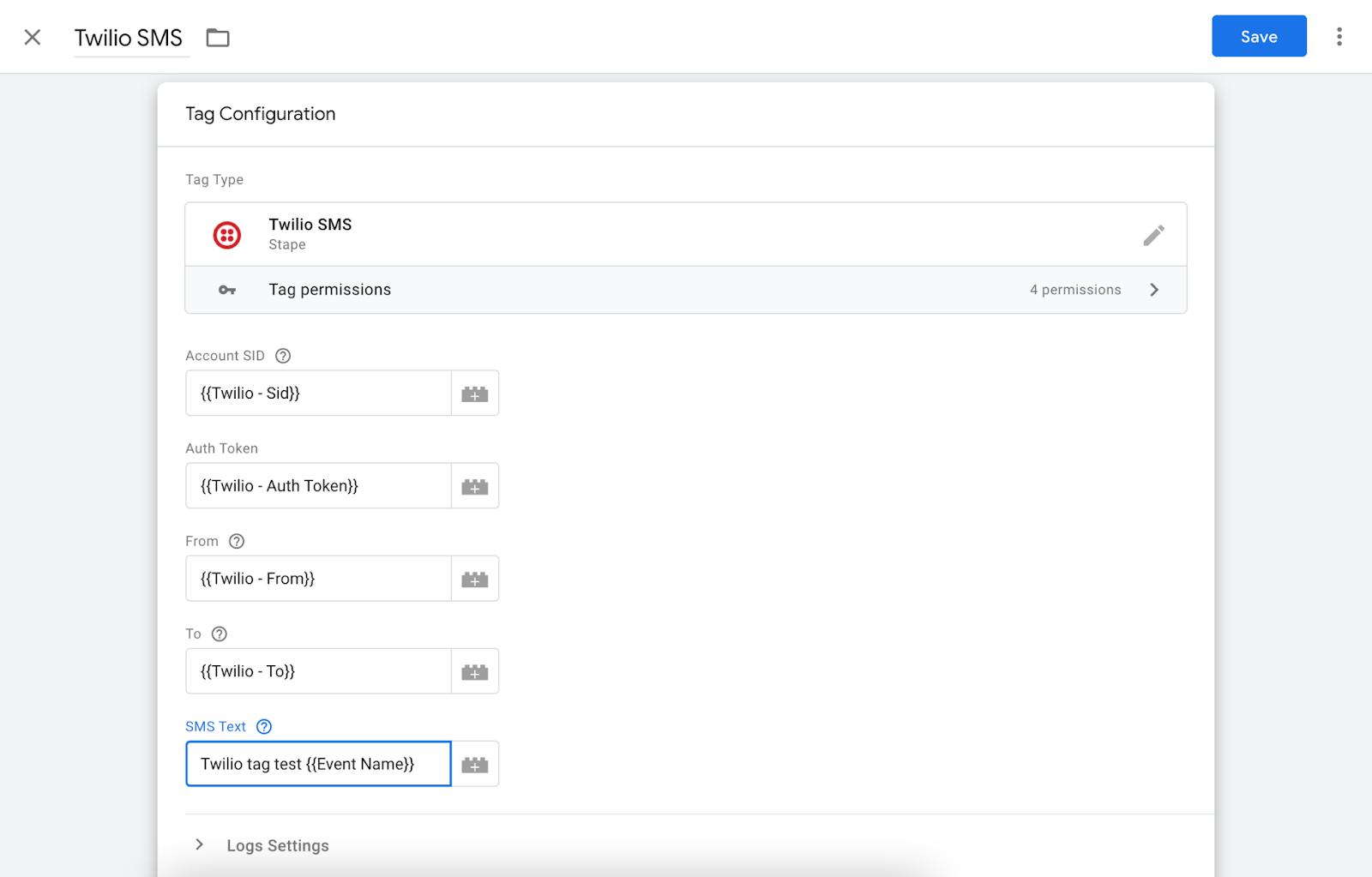The image size is (1372, 877).
Task: Click the Tag Configuration heading
Action: pos(261,114)
